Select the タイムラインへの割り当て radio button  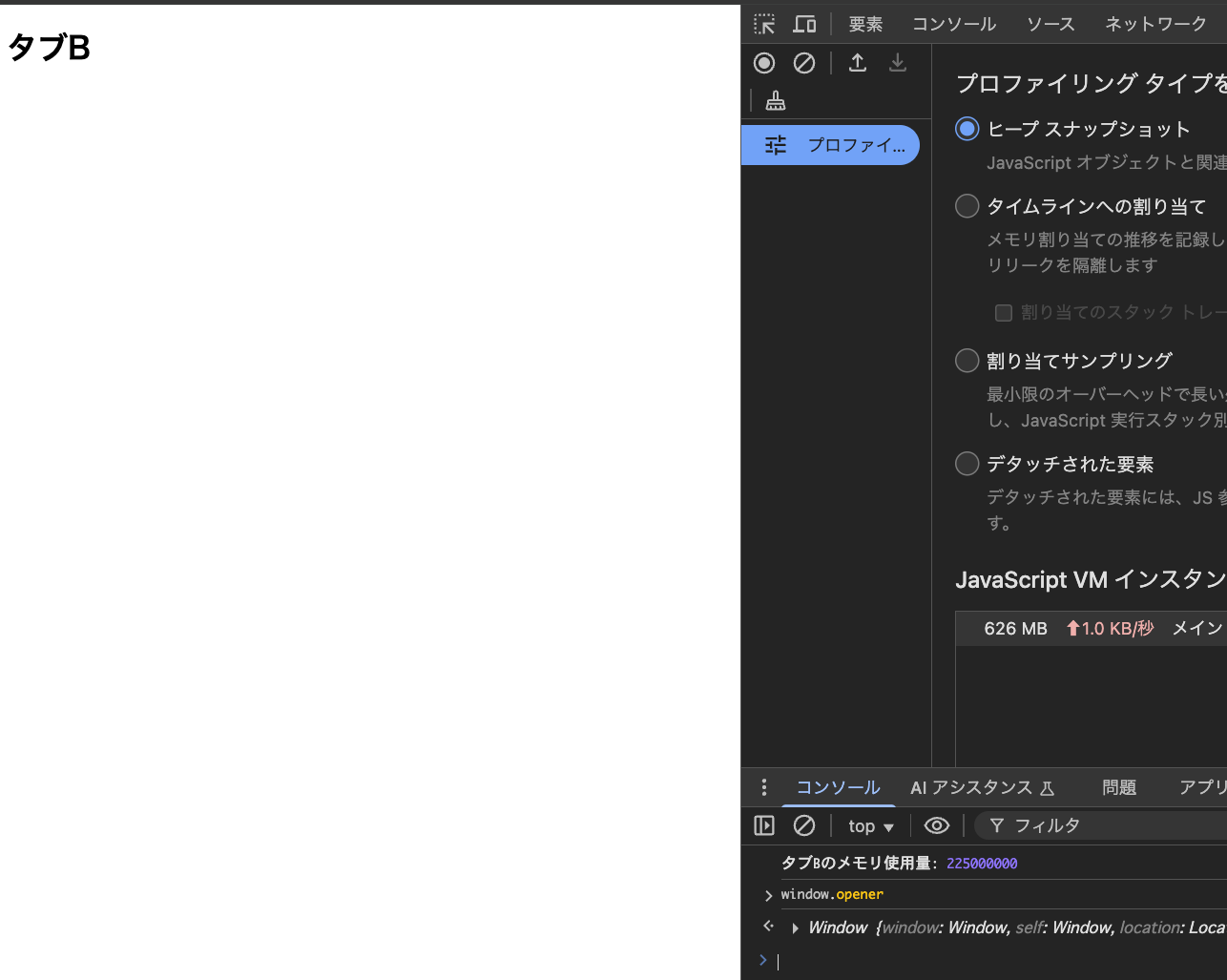click(x=967, y=206)
